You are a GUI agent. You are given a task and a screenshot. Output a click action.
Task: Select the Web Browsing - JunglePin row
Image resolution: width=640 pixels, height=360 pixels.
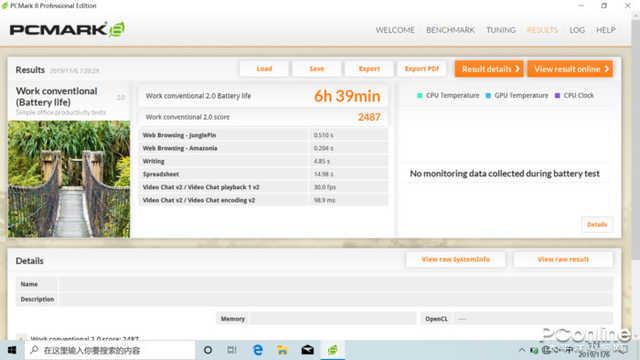pyautogui.click(x=263, y=135)
